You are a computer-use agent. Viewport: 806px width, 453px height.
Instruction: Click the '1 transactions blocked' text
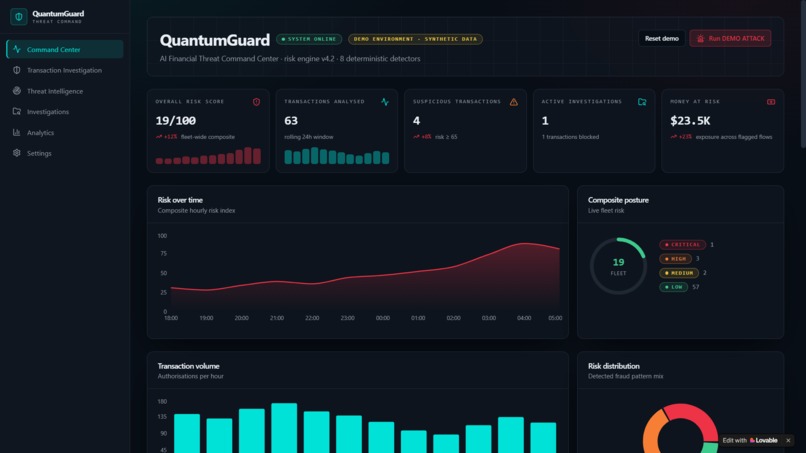click(x=570, y=137)
